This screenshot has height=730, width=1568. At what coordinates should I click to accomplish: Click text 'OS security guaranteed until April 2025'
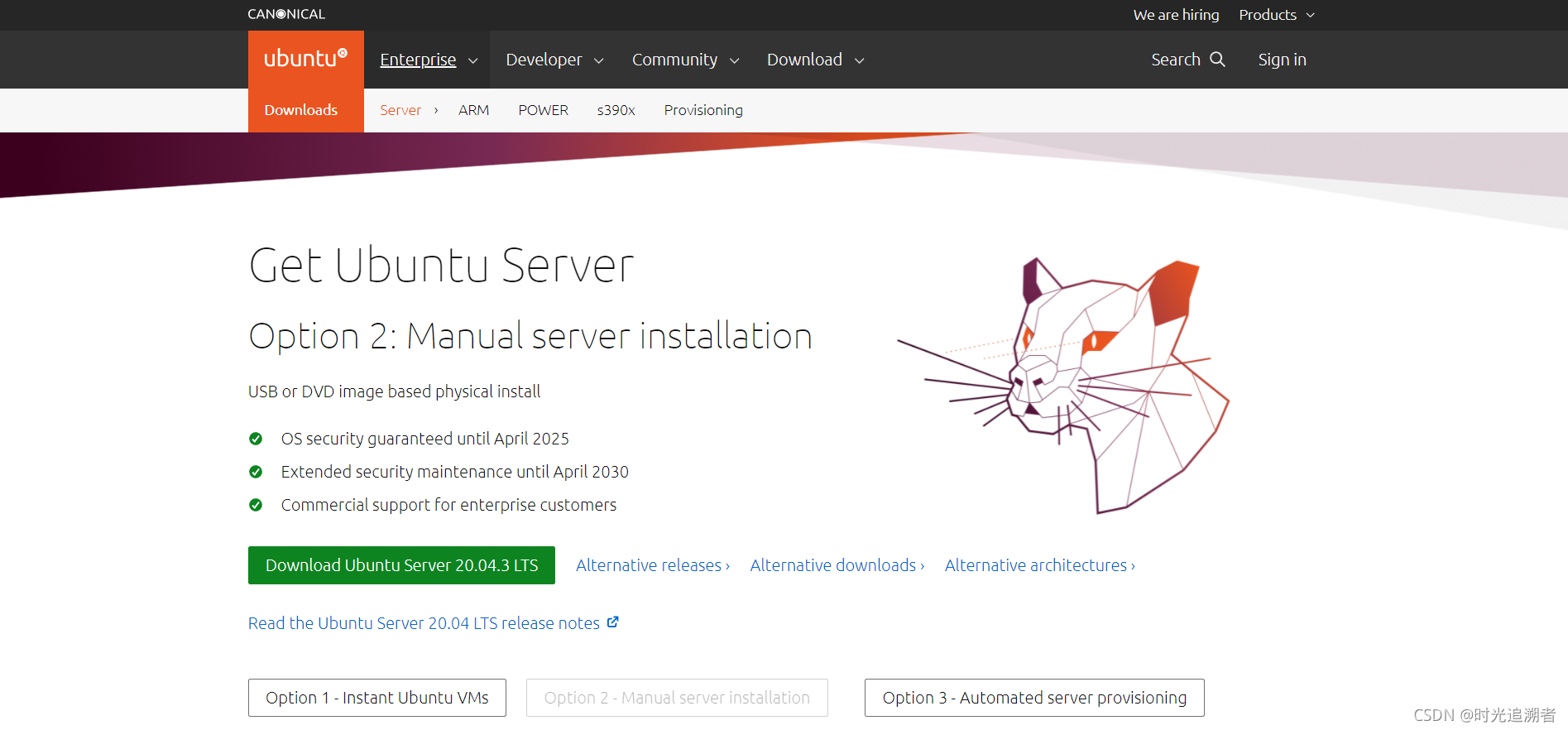pos(425,439)
